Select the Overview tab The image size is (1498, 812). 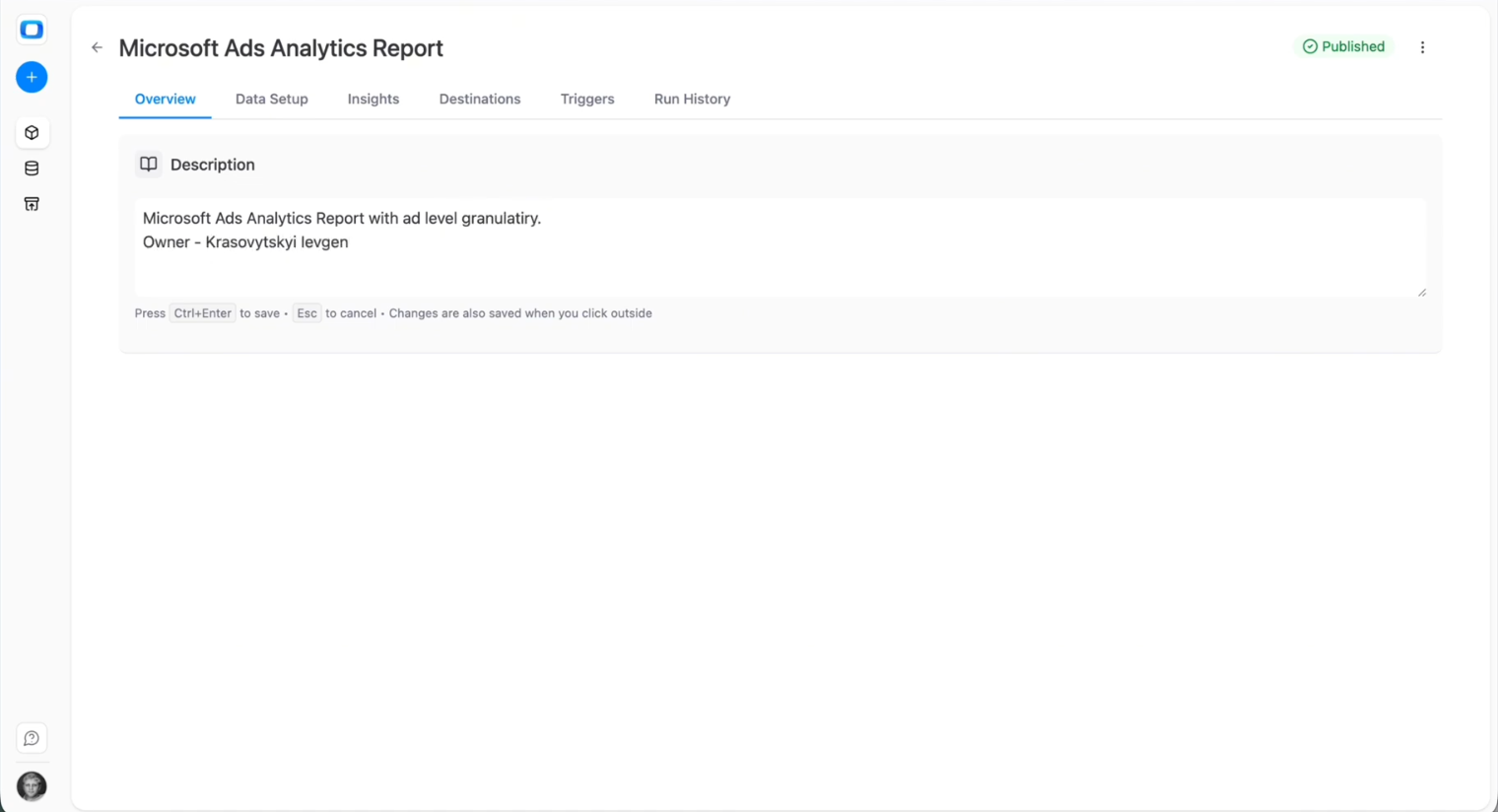165,100
